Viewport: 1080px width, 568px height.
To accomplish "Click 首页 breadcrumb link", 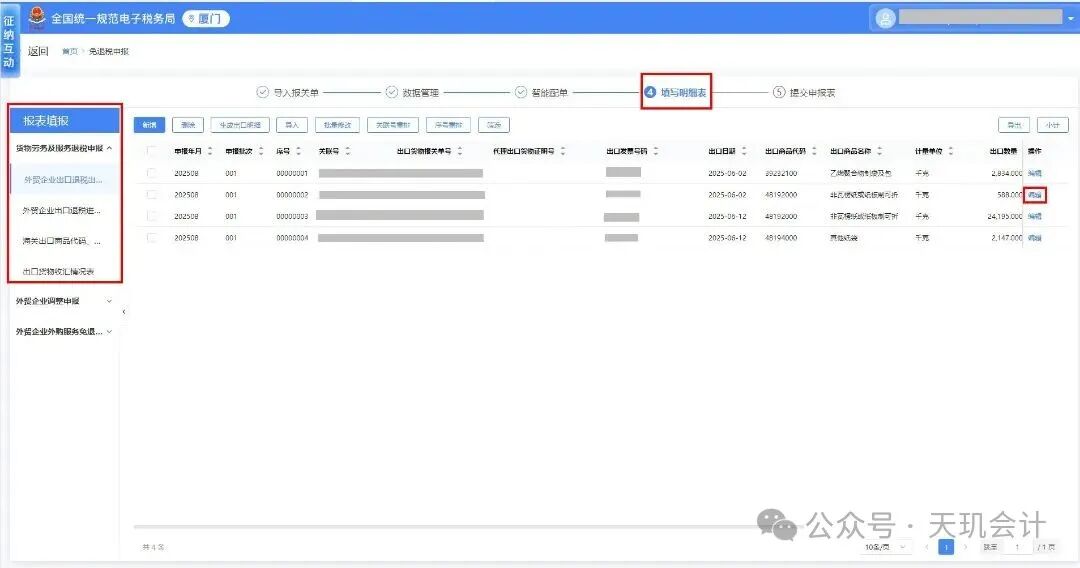I will (69, 52).
